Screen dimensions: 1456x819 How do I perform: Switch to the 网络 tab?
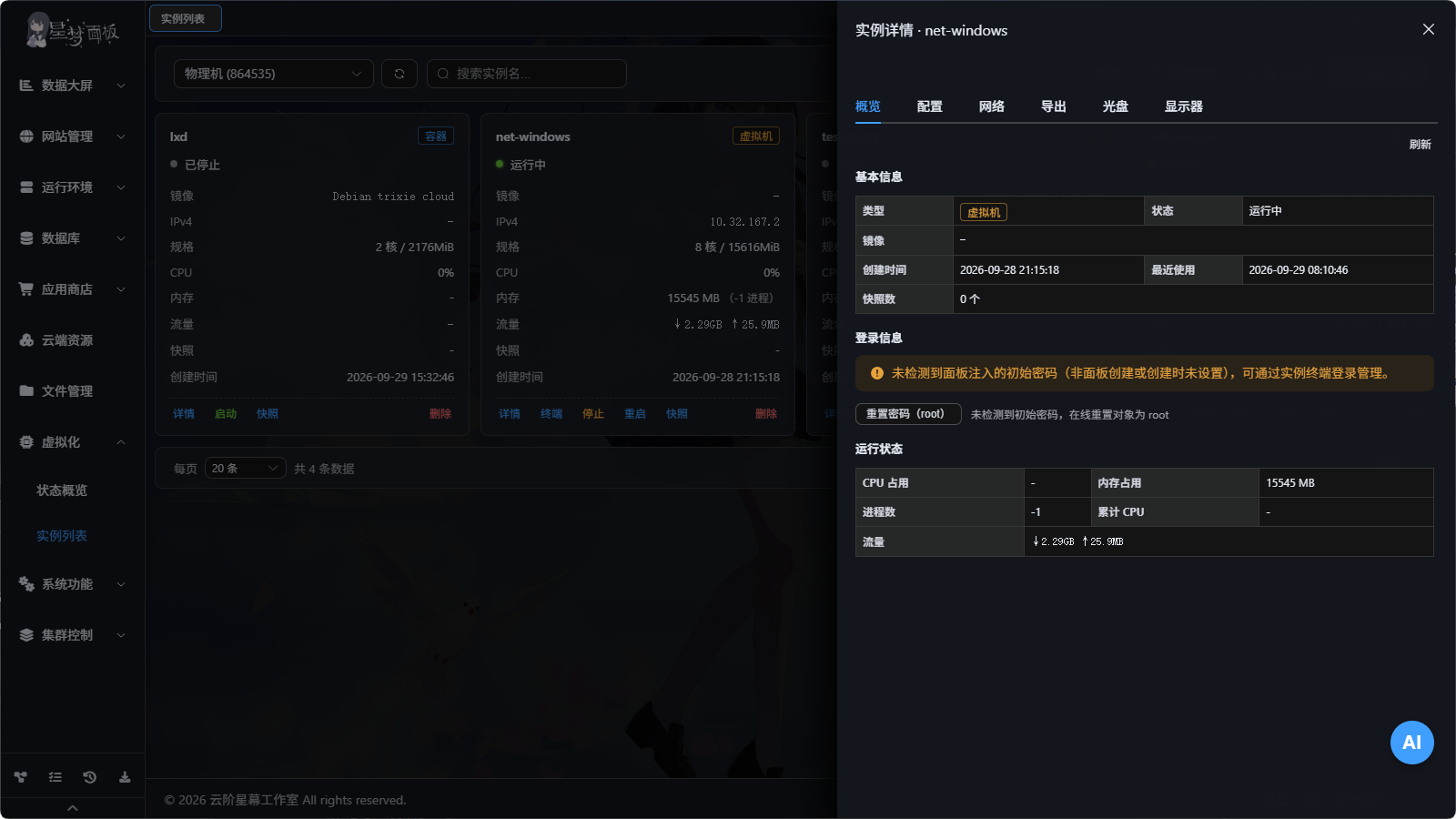992,106
